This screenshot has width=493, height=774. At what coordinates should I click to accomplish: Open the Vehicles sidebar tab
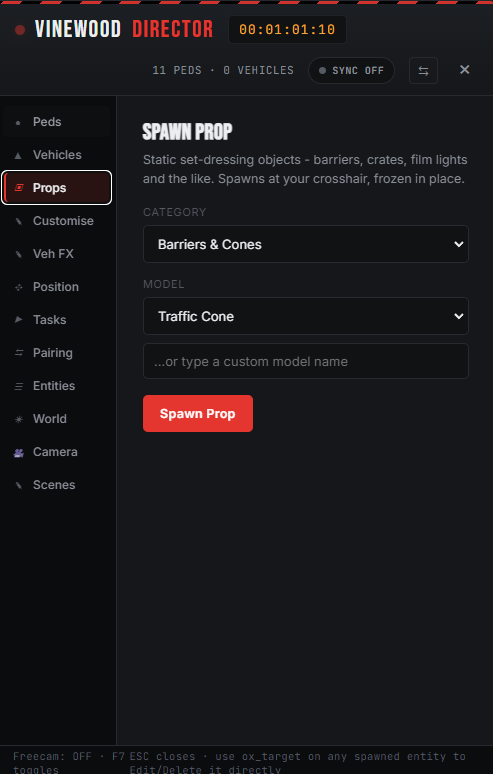56,155
